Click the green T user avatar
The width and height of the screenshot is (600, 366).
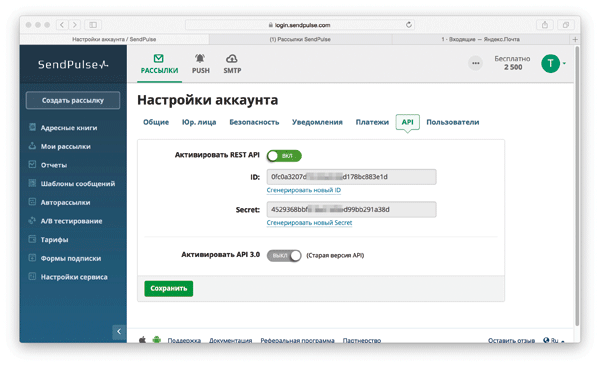[550, 63]
